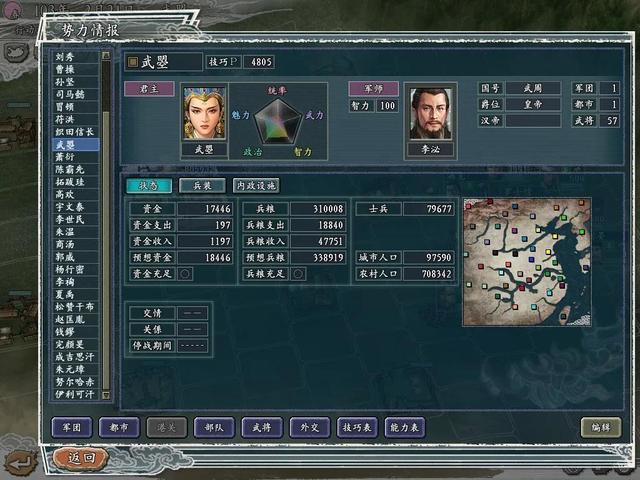Select 郭威 in the faction list
640x480 pixels.
[x=76, y=257]
